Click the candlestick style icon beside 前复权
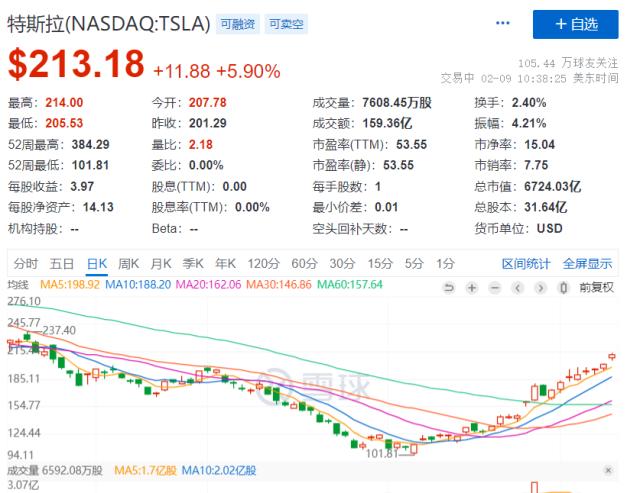 564,288
